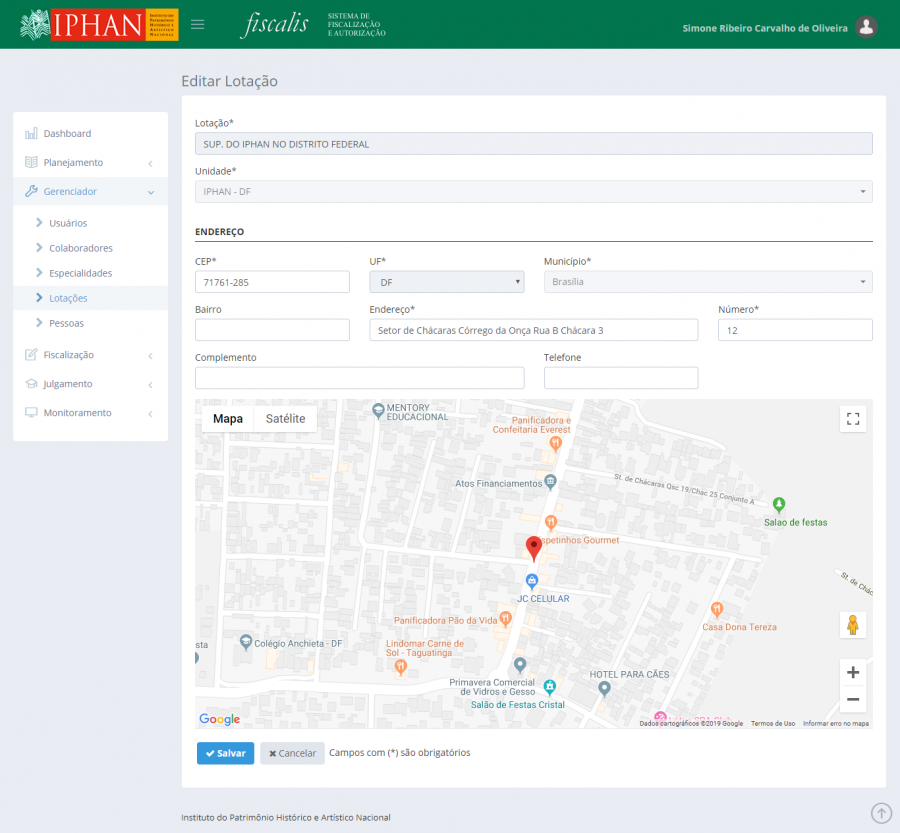The image size is (900, 833).
Task: Click the CEP input field
Action: click(272, 282)
